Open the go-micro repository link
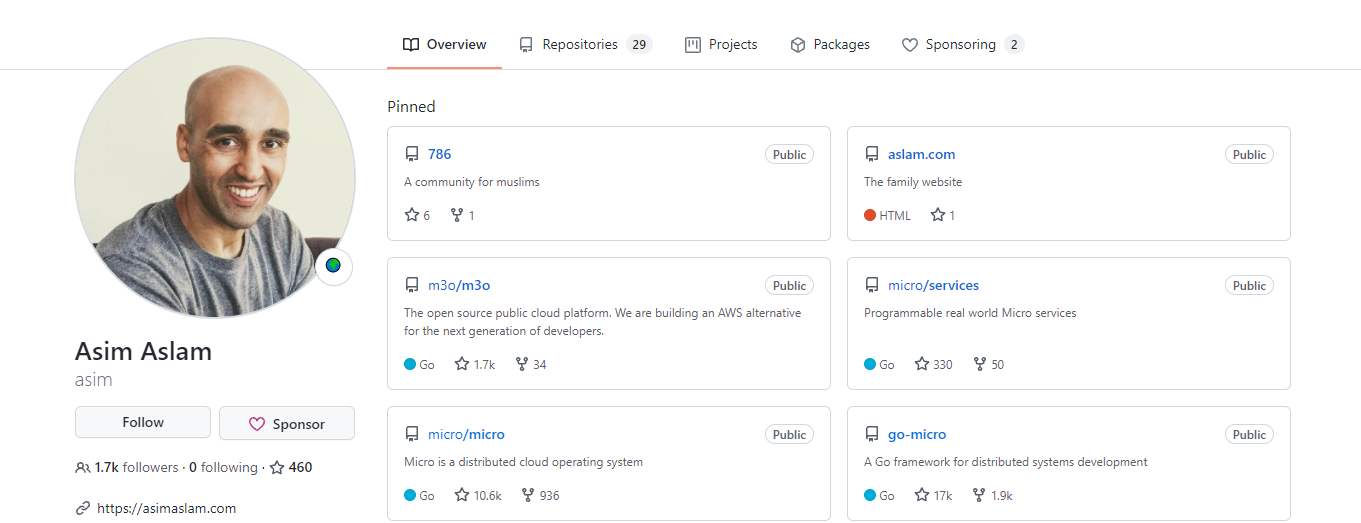This screenshot has width=1361, height=523. [917, 434]
